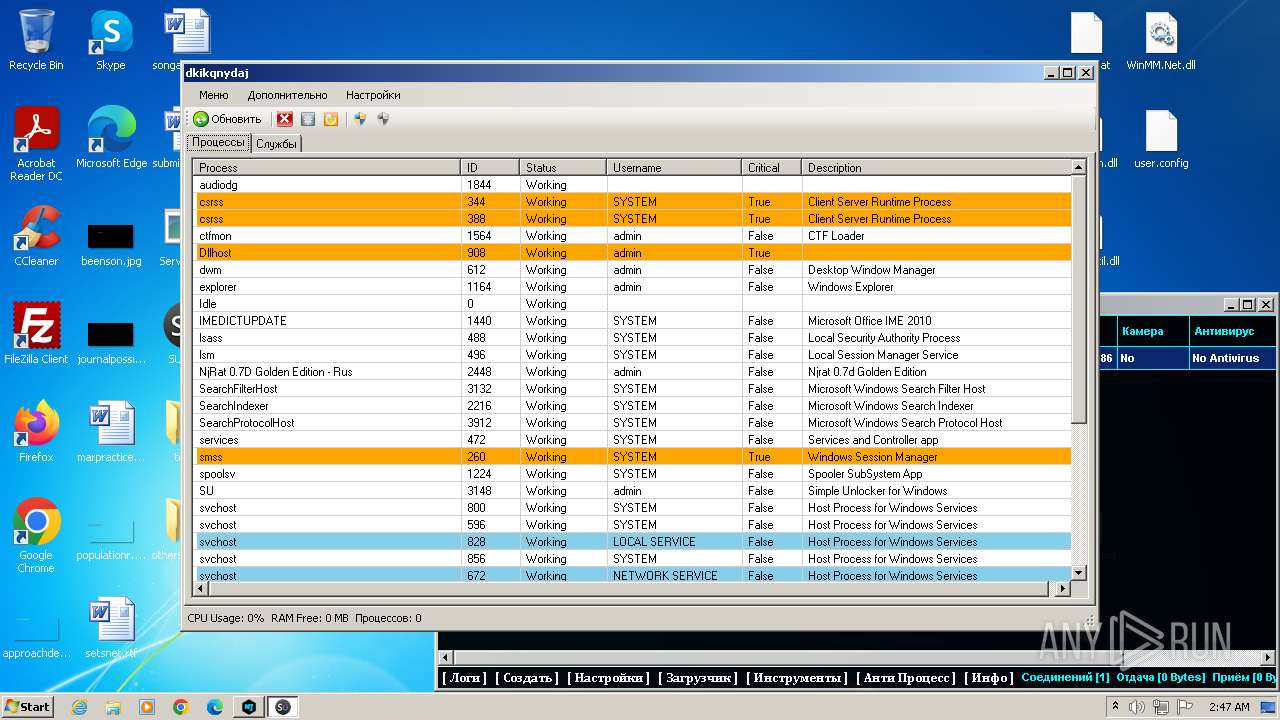
Task: Click the red X kill process icon
Action: pyautogui.click(x=285, y=119)
